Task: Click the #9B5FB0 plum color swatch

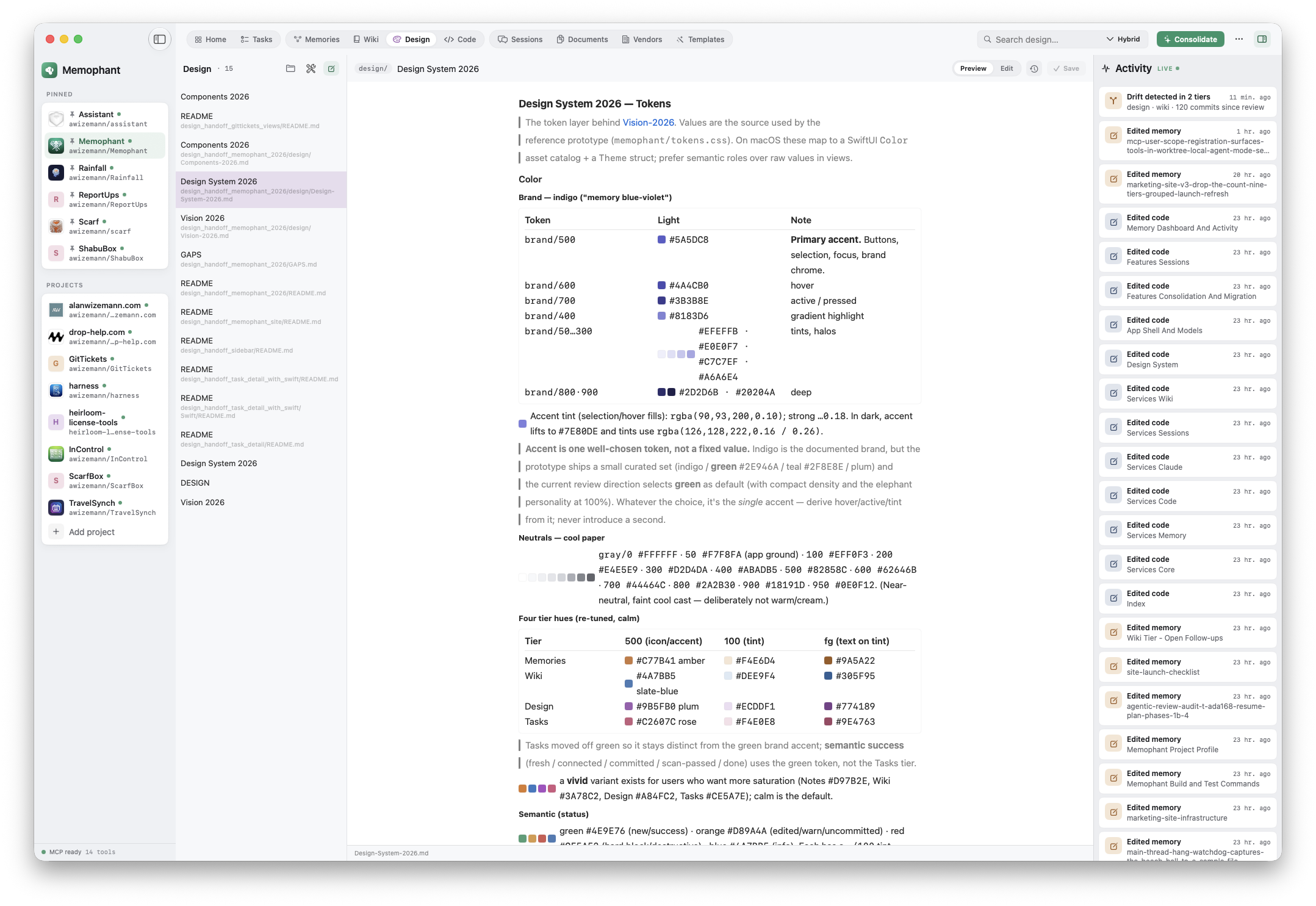Action: (628, 706)
